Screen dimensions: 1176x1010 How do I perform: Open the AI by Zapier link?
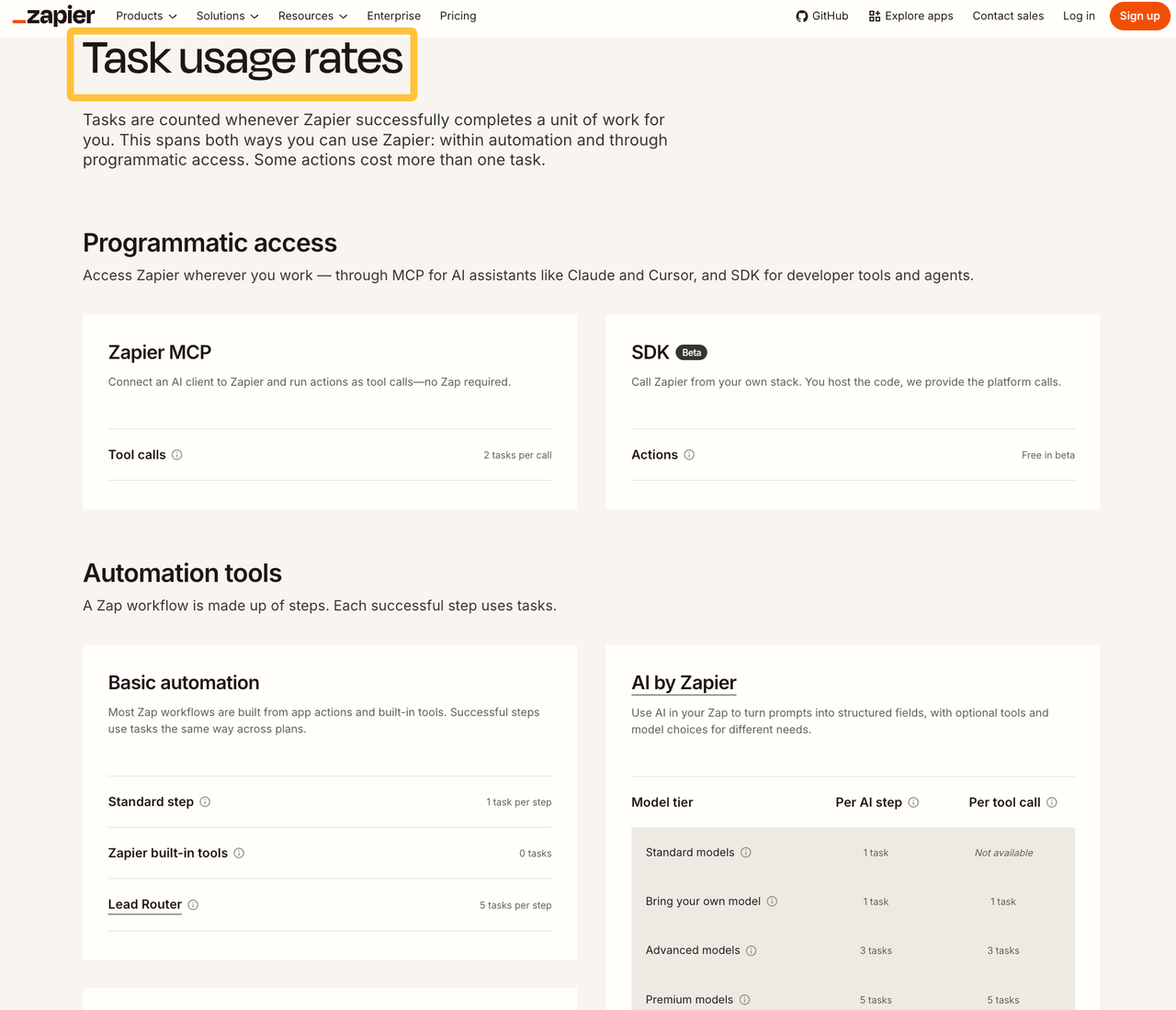(x=684, y=683)
